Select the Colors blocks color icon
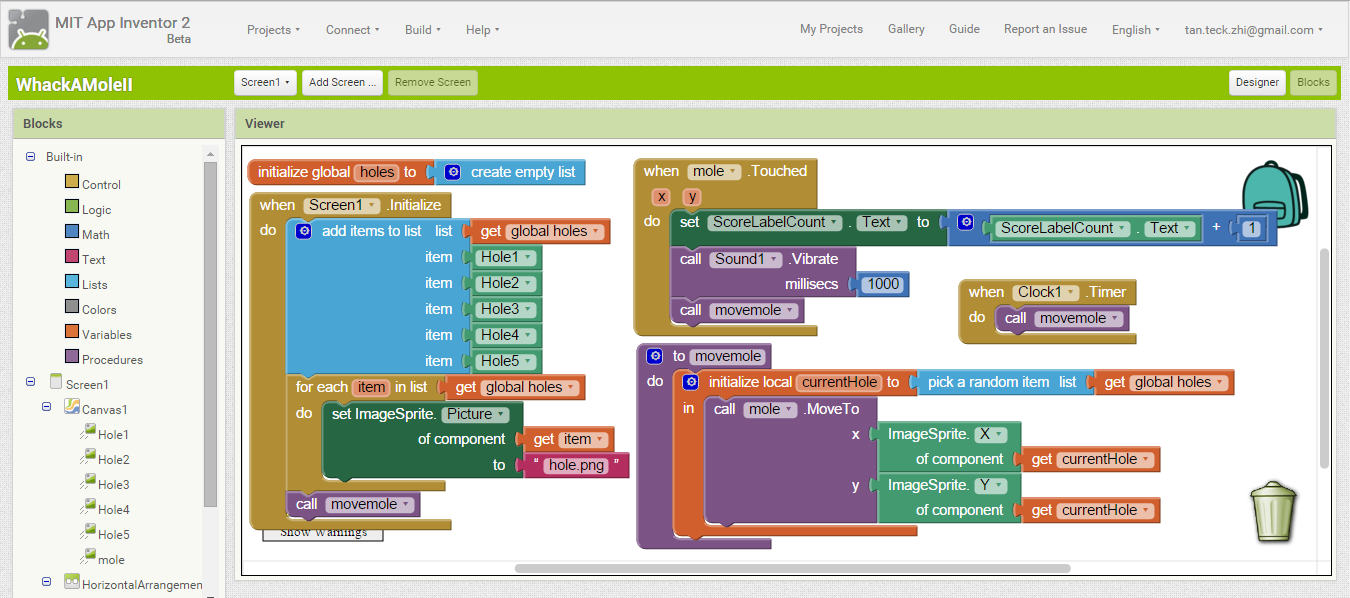 [x=72, y=306]
